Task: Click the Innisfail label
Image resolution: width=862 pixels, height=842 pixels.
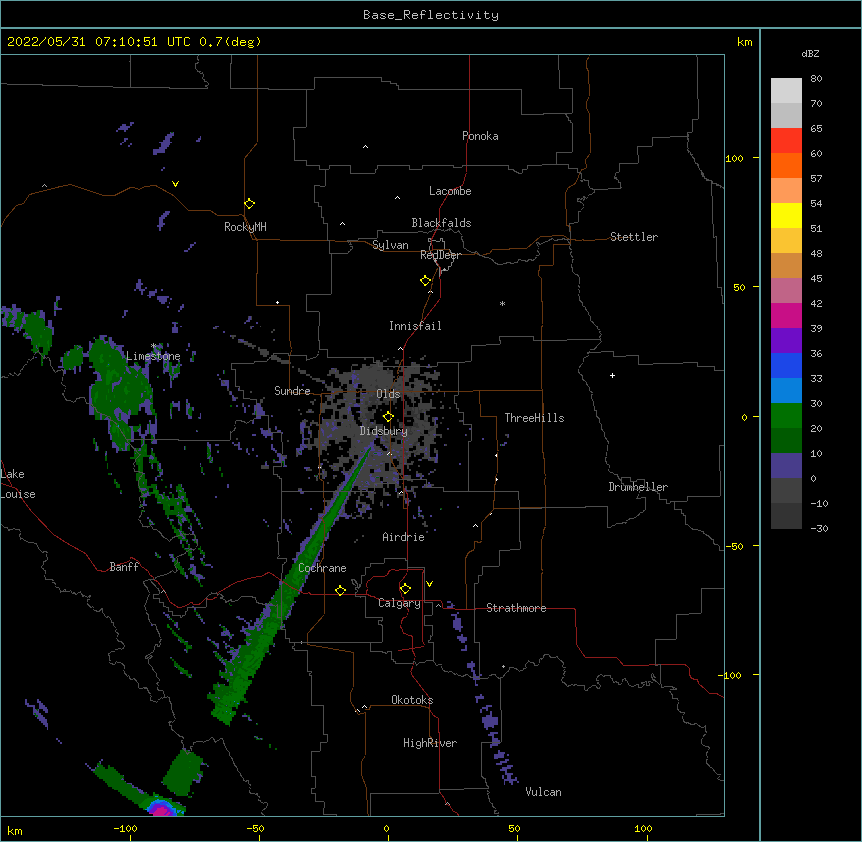Action: click(x=415, y=326)
